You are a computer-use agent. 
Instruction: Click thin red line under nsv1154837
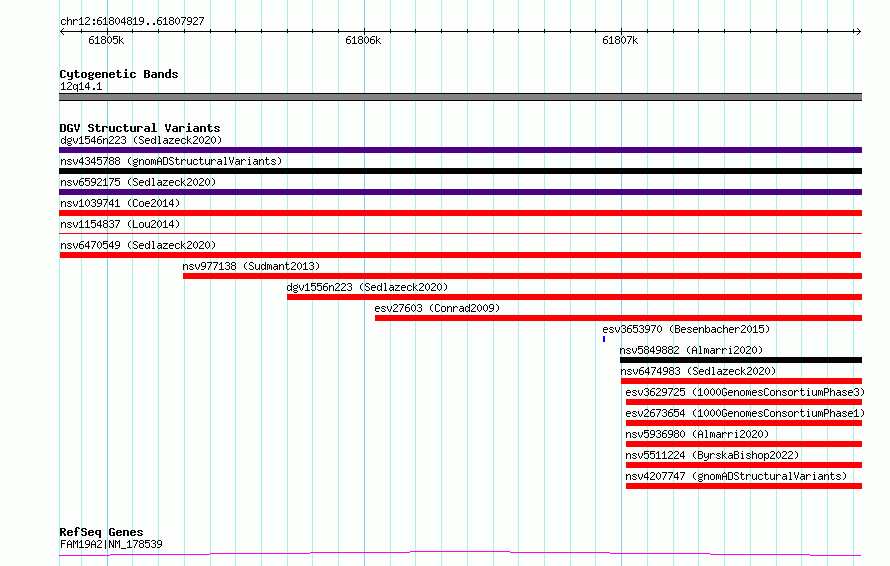pyautogui.click(x=460, y=233)
